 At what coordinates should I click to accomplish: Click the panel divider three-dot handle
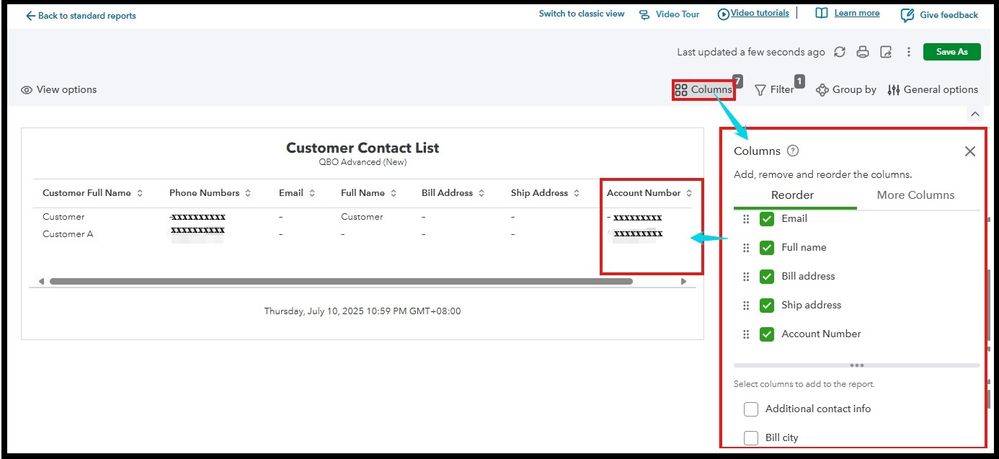point(857,365)
